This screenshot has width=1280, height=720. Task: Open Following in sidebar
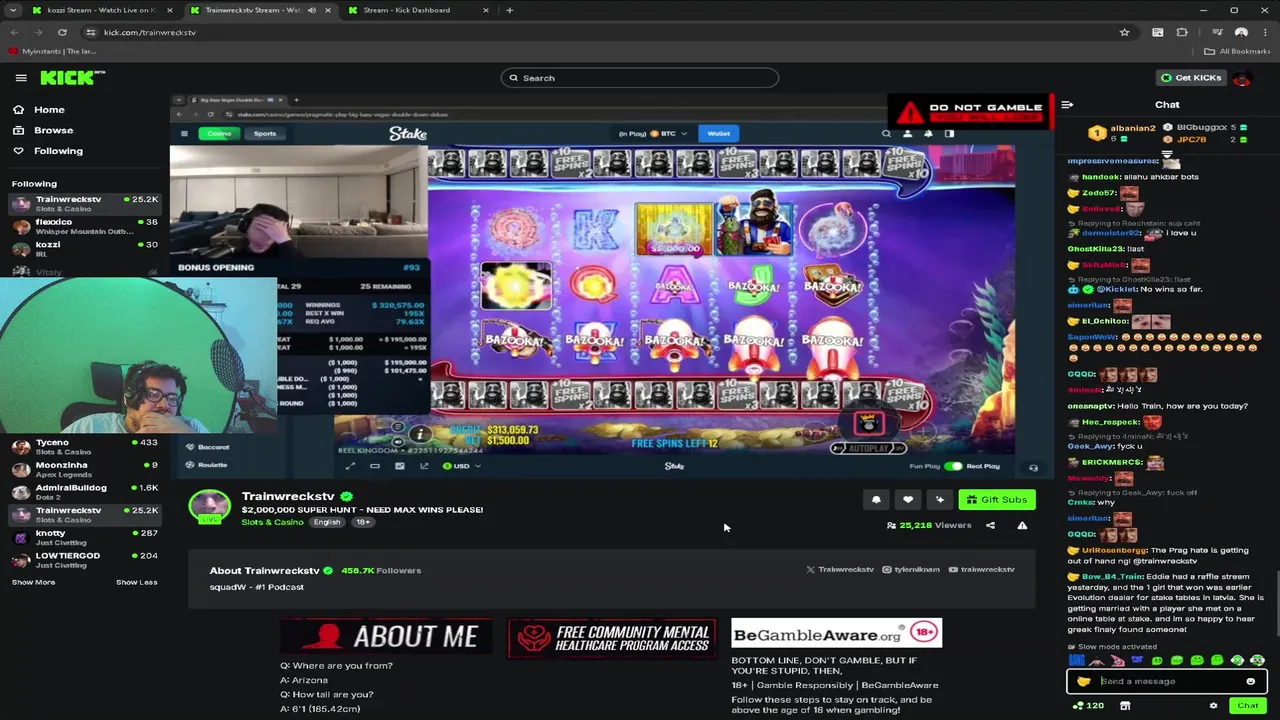[58, 151]
